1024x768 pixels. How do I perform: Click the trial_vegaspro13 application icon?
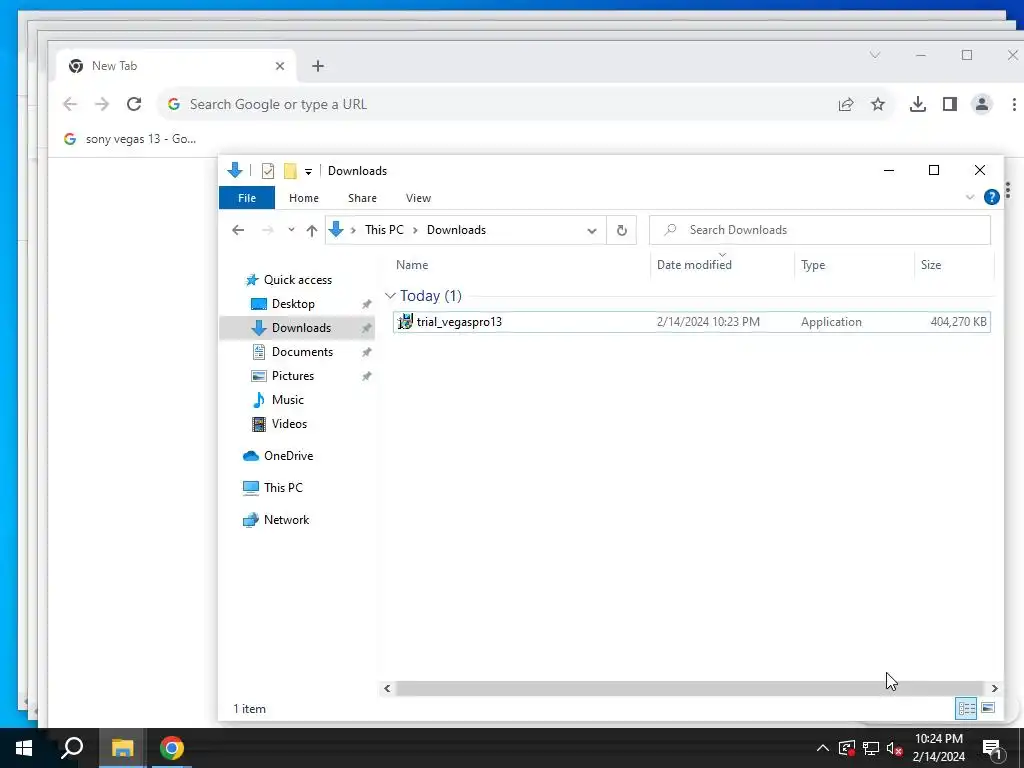pos(406,321)
